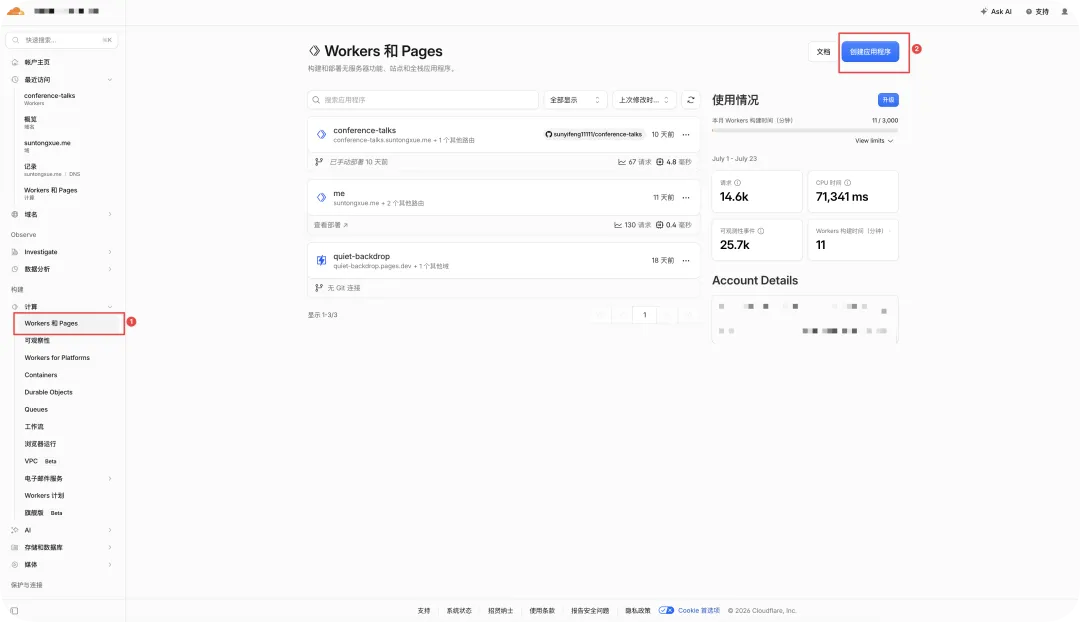This screenshot has height=622, width=1080.
Task: Open the me application
Action: [x=339, y=194]
